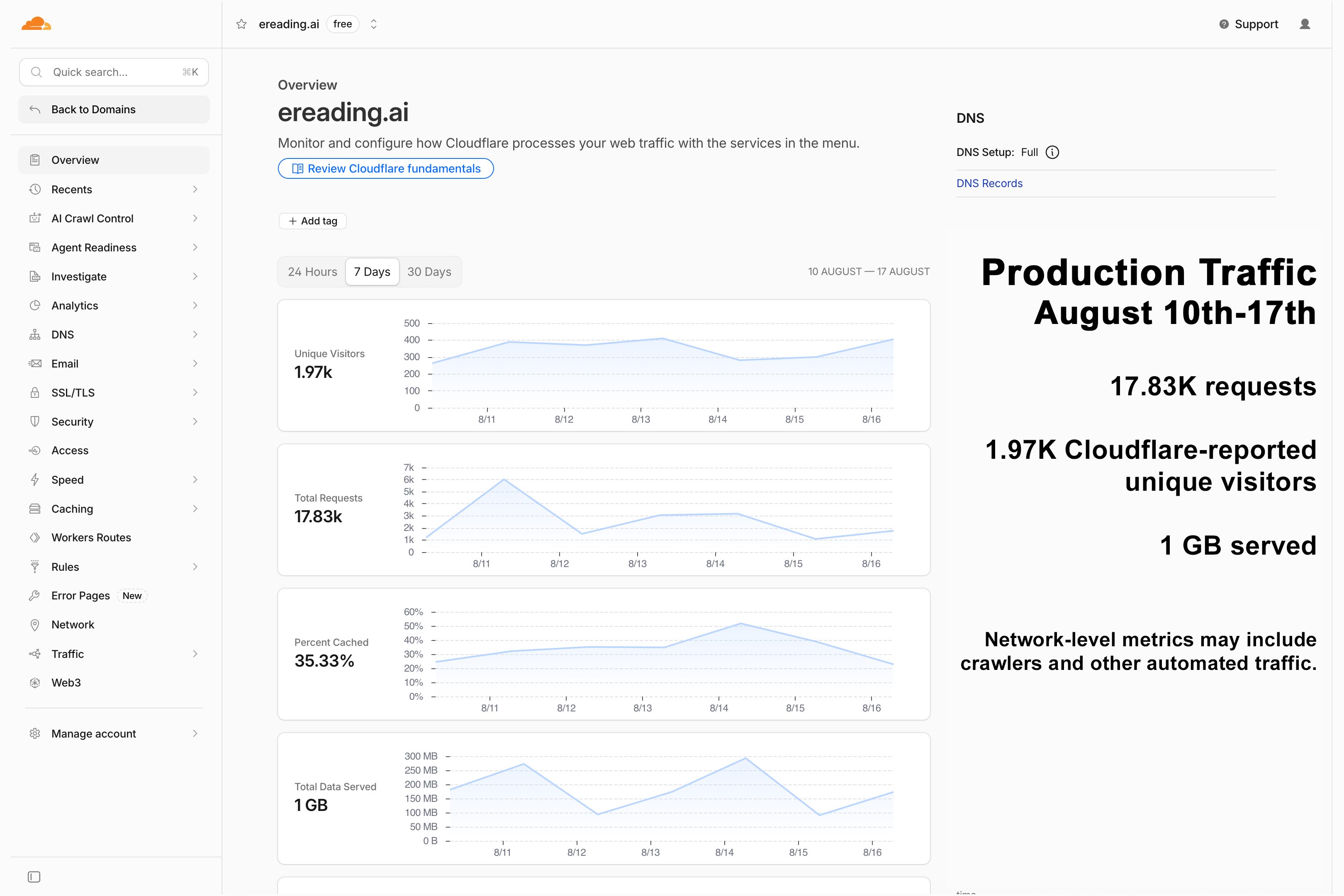Expand Agent Readiness chevron
This screenshot has width=1344, height=896.
(195, 247)
